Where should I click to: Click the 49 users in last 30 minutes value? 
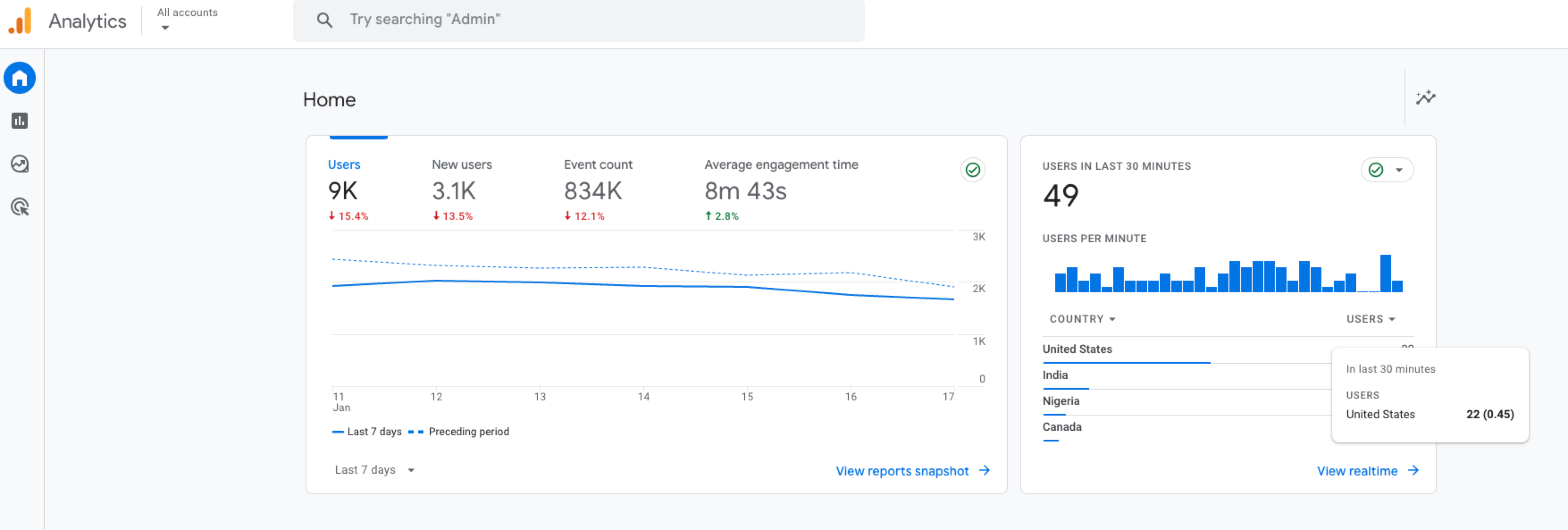tap(1061, 196)
